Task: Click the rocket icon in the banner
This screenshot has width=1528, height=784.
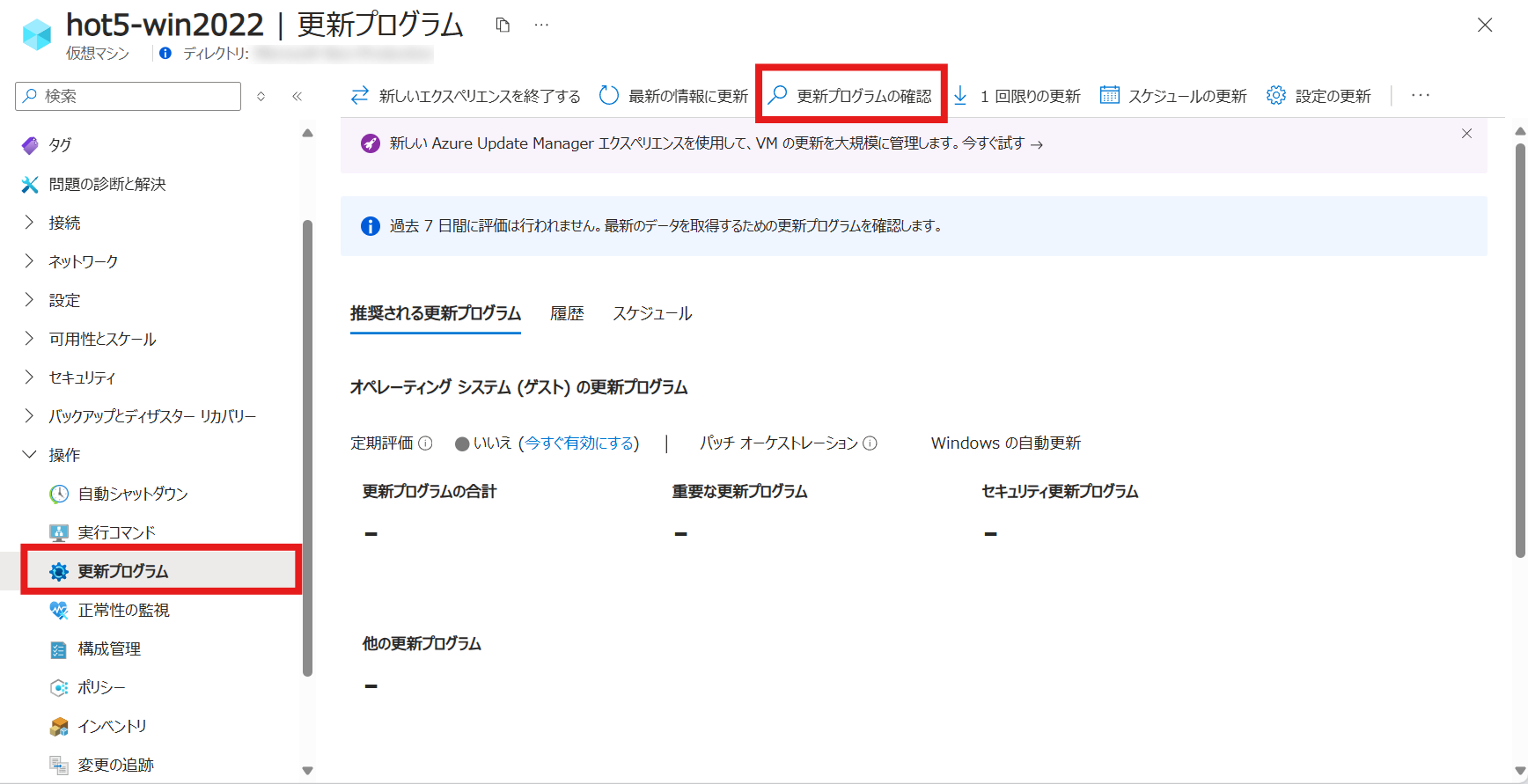Action: 371,143
